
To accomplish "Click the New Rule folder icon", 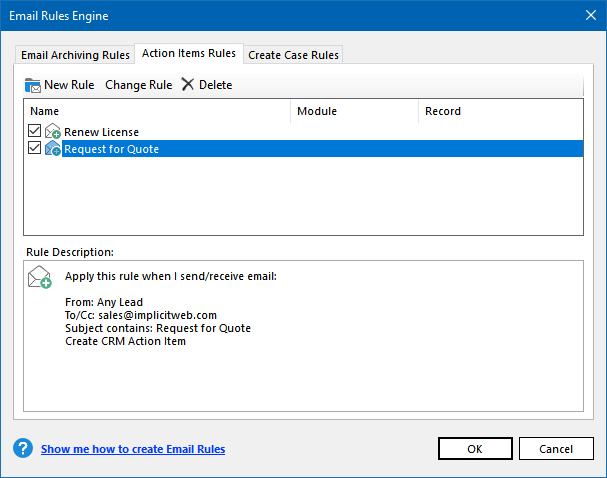I will [33, 85].
